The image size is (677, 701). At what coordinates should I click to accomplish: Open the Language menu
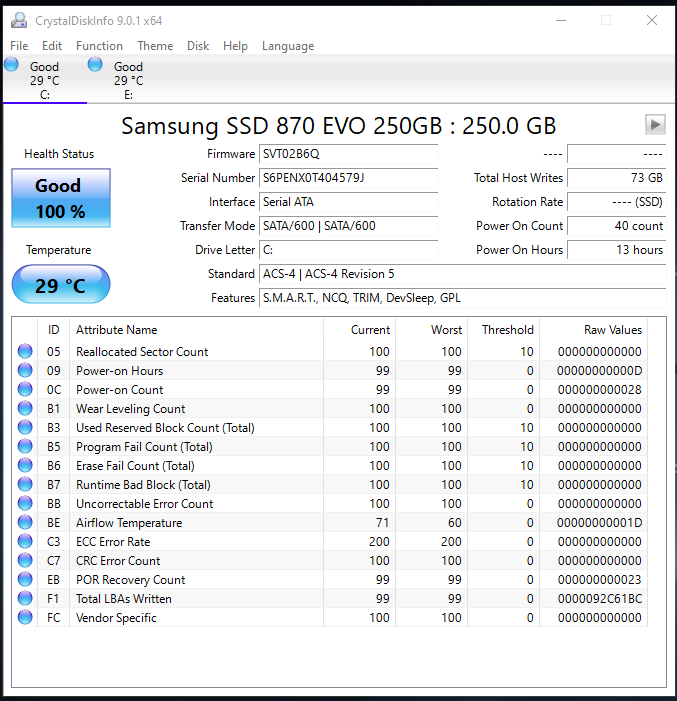pyautogui.click(x=288, y=46)
